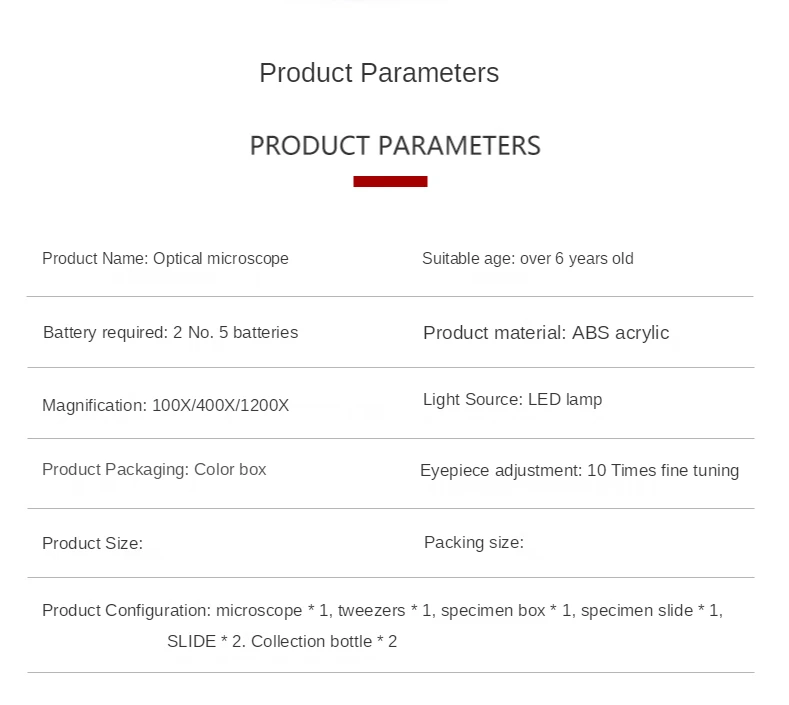The image size is (789, 705).
Task: Click the "Product Size:" label
Action: tap(92, 544)
